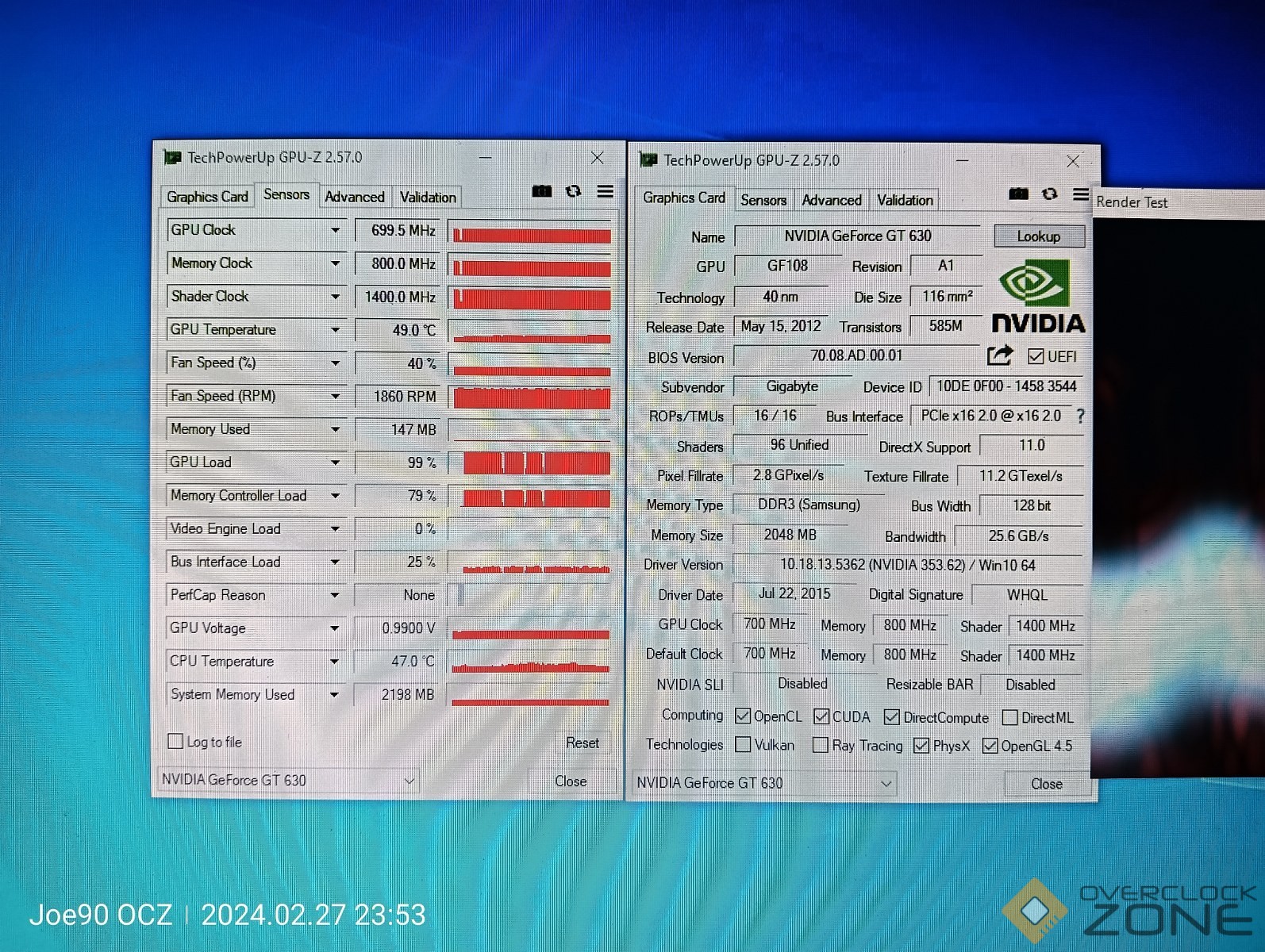1265x952 pixels.
Task: Toggle the OpenCL checkbox
Action: [743, 716]
